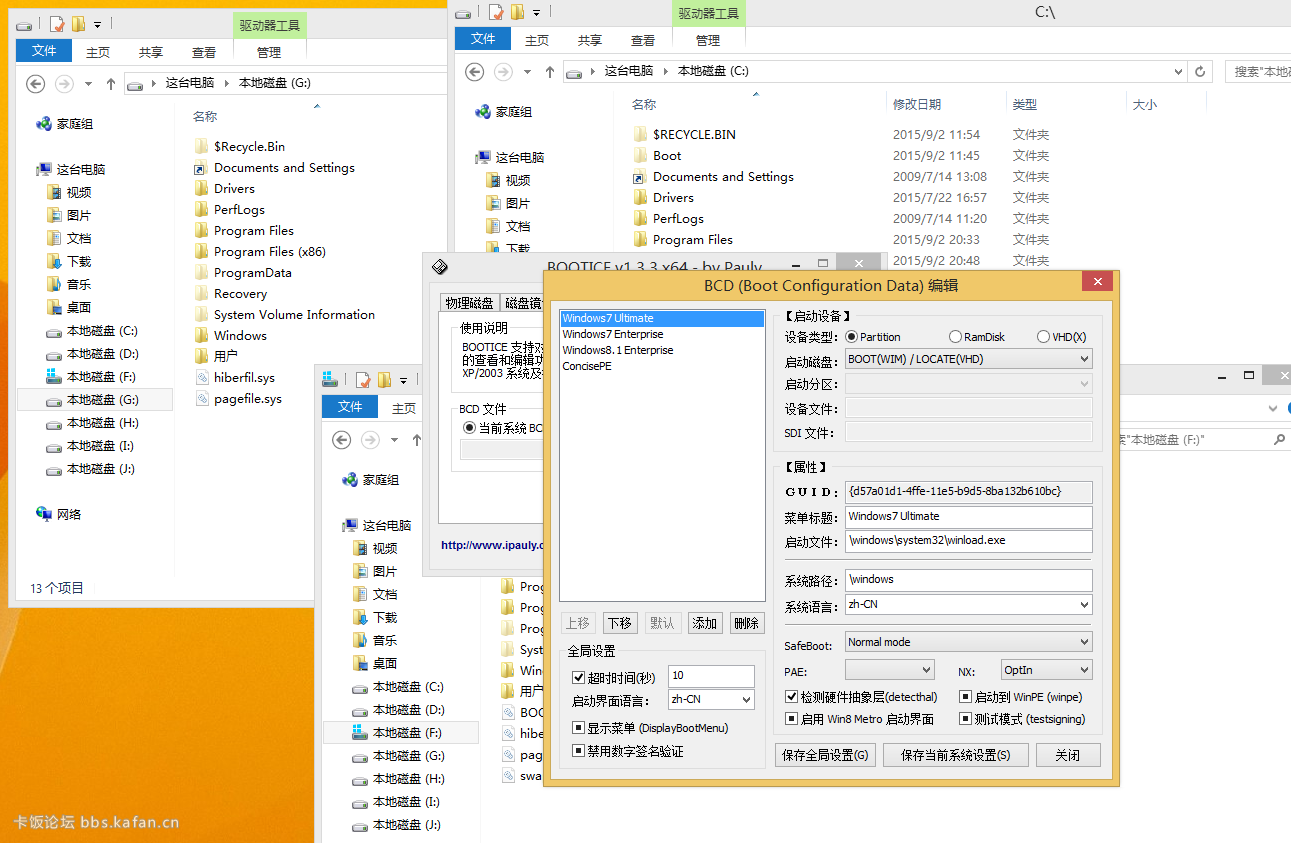Edit the 菜单标题 text field
This screenshot has width=1291, height=843.
(968, 517)
